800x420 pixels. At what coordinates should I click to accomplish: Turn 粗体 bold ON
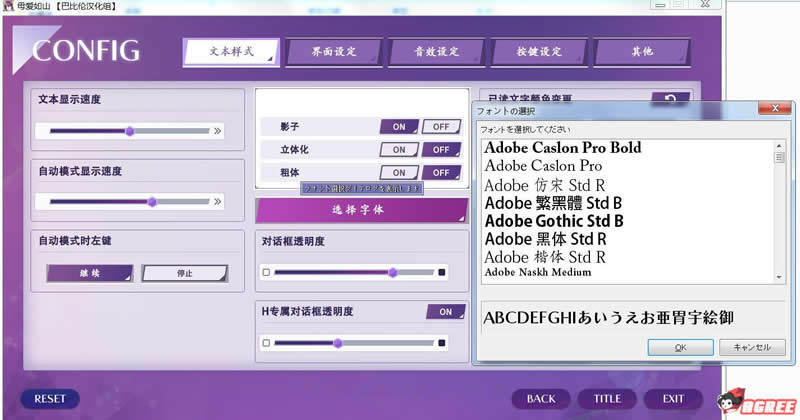(x=399, y=172)
